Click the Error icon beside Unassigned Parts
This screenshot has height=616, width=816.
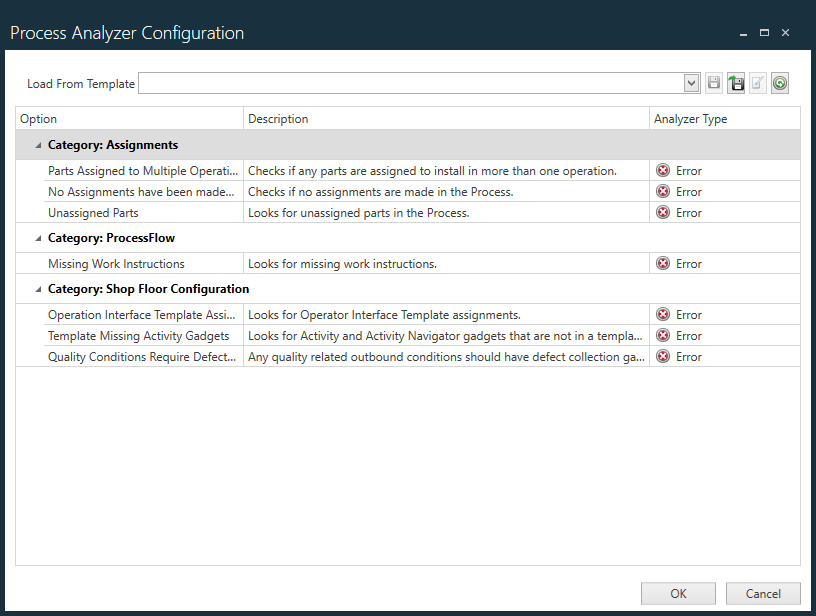coord(662,212)
